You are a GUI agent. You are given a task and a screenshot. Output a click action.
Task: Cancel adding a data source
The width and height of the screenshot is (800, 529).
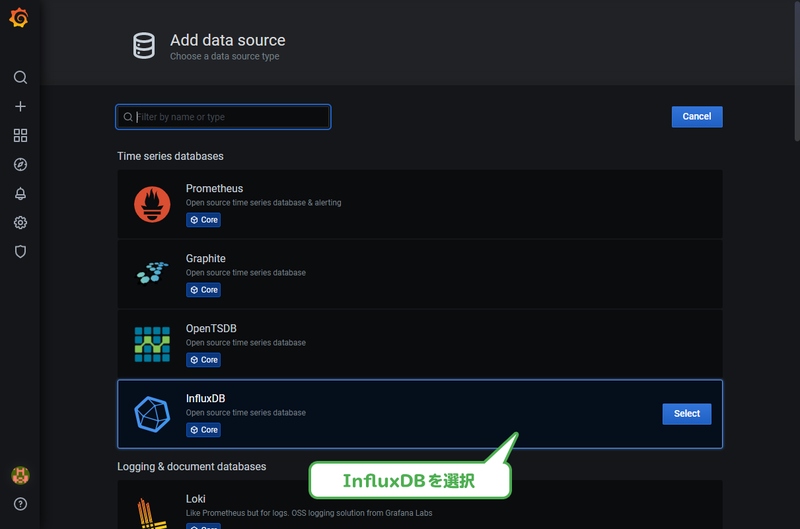tap(696, 117)
